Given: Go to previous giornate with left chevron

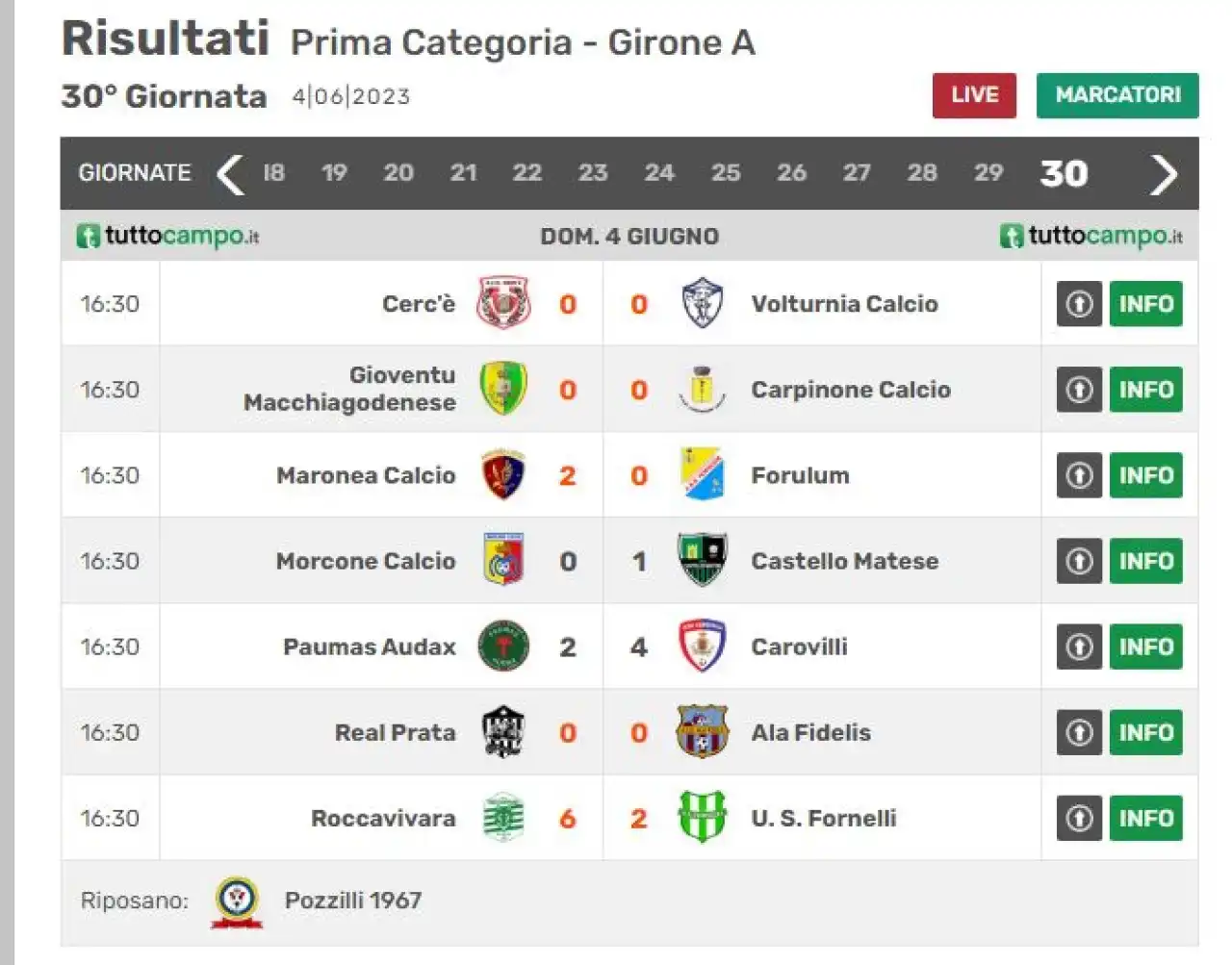Looking at the screenshot, I should point(230,174).
